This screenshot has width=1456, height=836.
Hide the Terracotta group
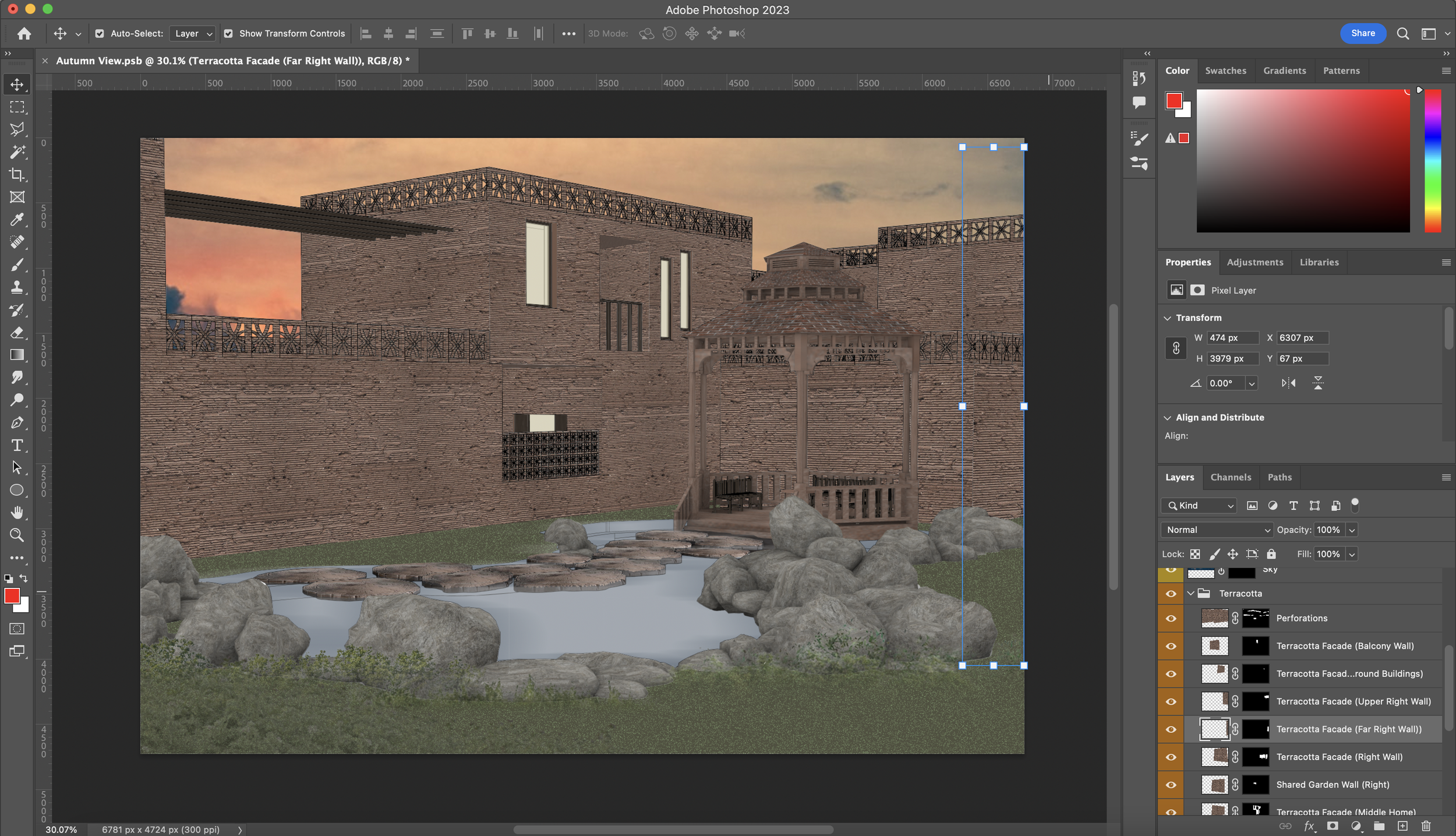(x=1171, y=594)
